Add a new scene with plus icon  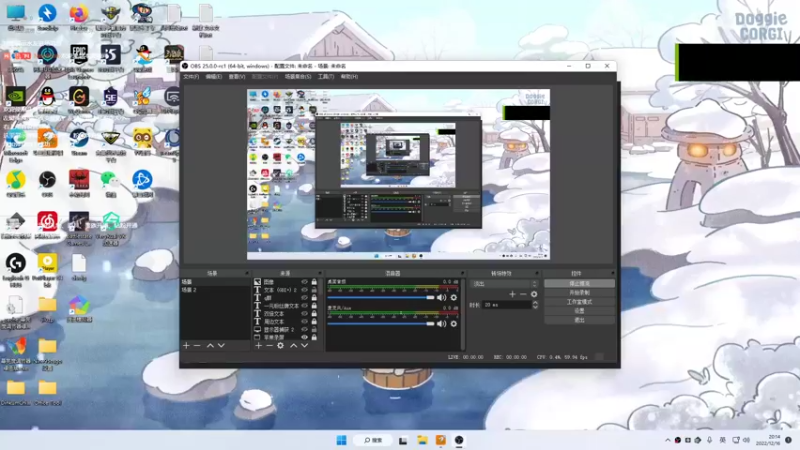click(x=186, y=346)
